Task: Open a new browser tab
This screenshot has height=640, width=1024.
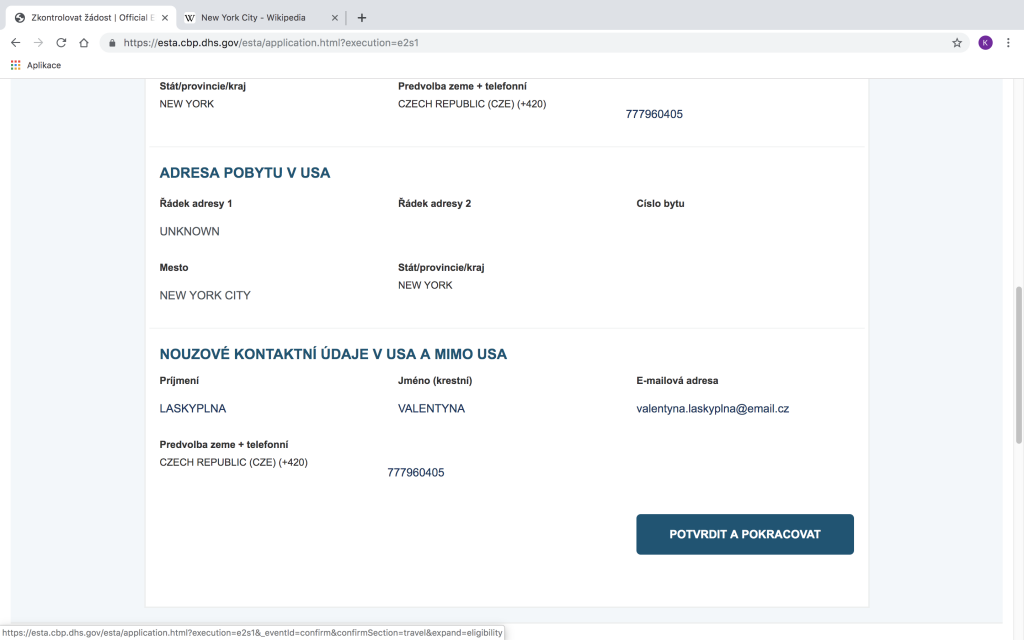Action: (361, 18)
